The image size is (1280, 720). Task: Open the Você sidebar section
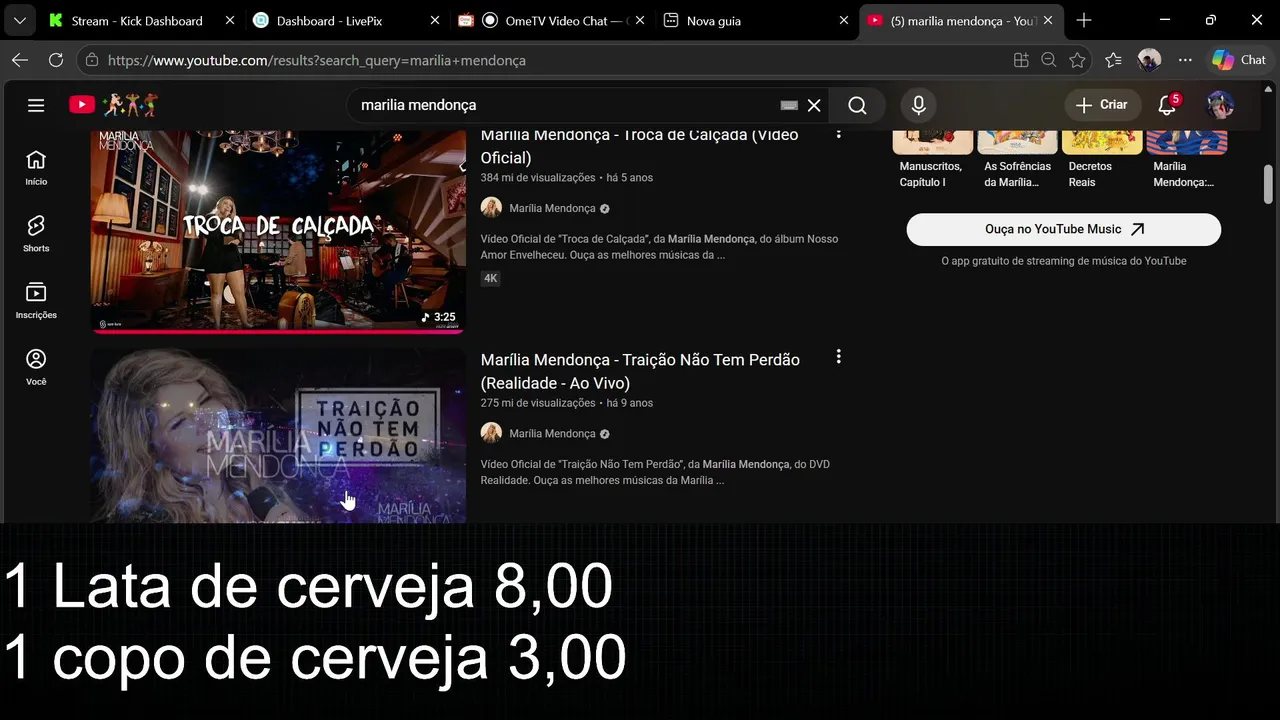coord(36,367)
